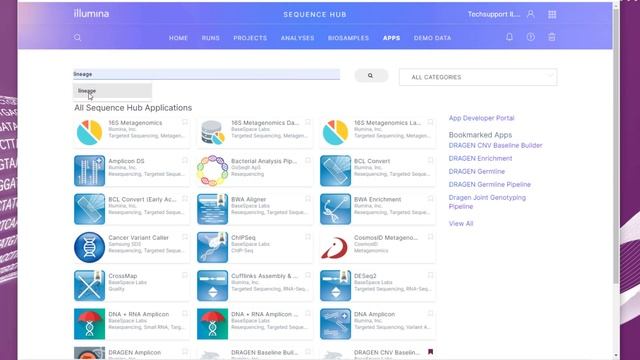Open the DESeq2 app title
This screenshot has height=360, width=640.
365,276
